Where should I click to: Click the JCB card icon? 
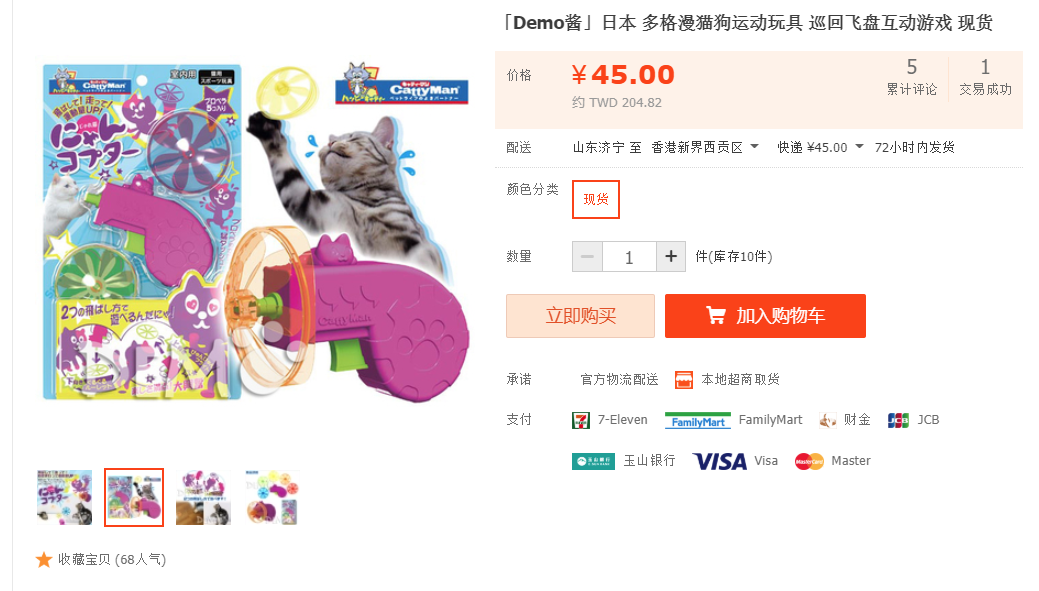pos(898,420)
